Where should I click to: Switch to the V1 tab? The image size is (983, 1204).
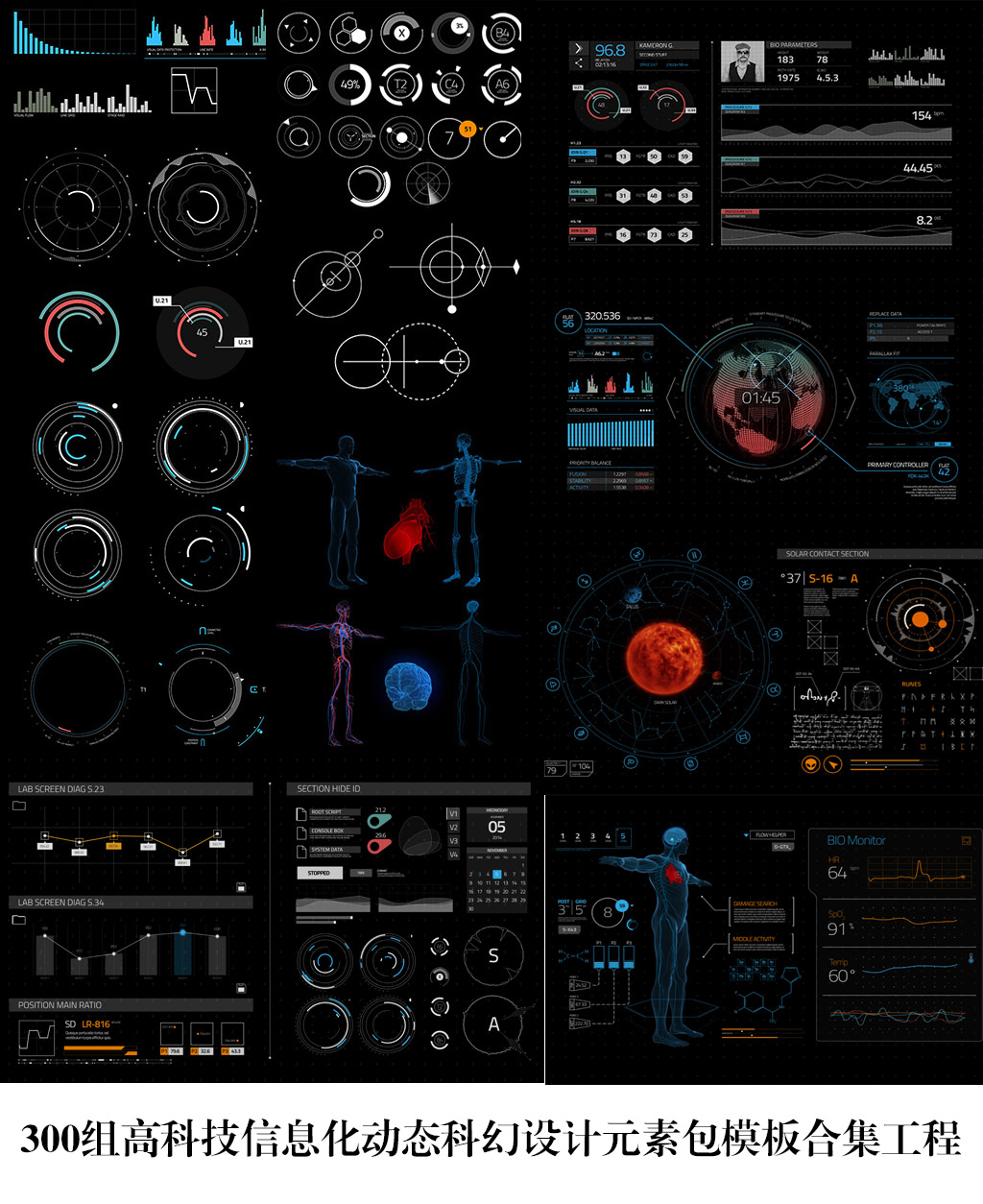click(454, 814)
